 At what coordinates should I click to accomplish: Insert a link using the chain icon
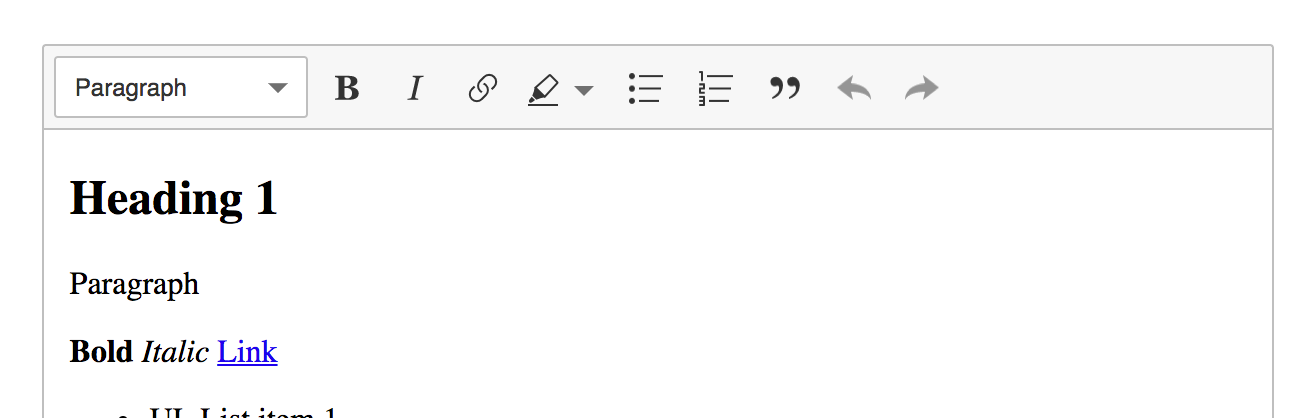coord(483,88)
